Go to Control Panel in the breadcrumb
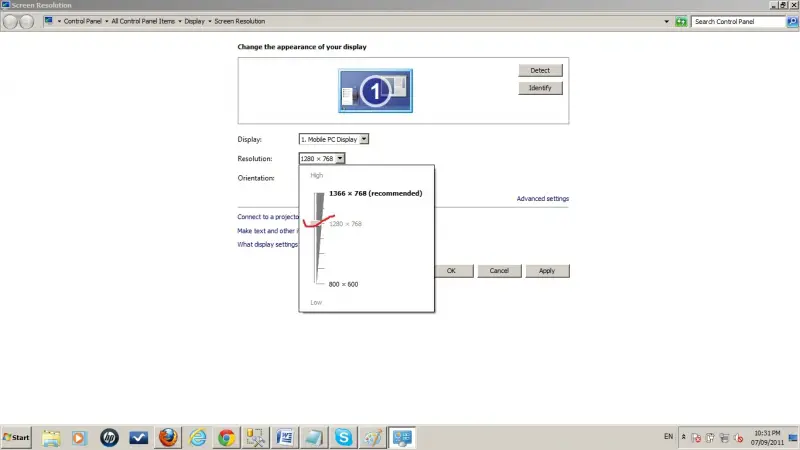This screenshot has width=800, height=450. point(82,21)
